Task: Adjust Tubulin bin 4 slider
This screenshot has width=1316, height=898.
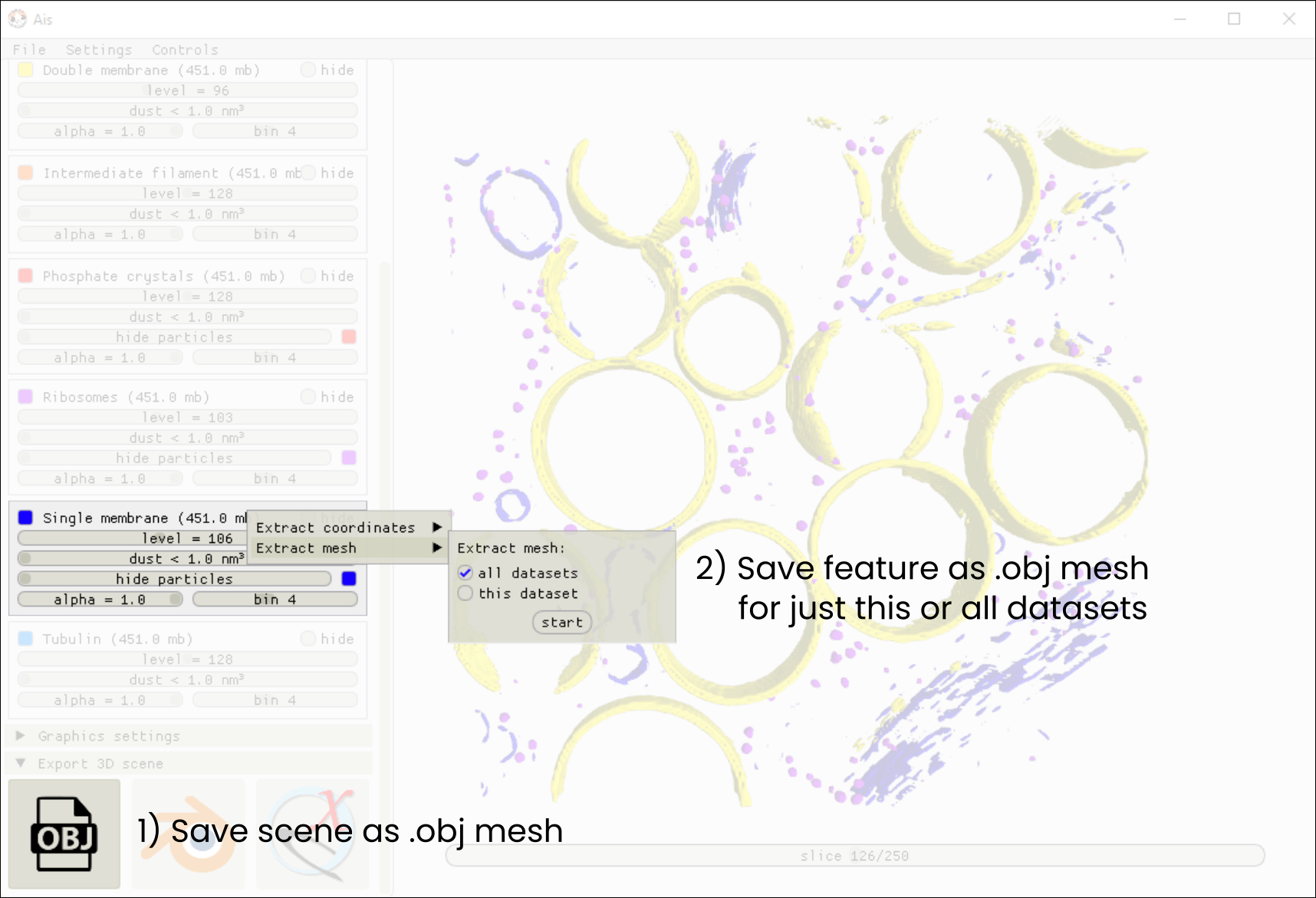Action: [275, 700]
